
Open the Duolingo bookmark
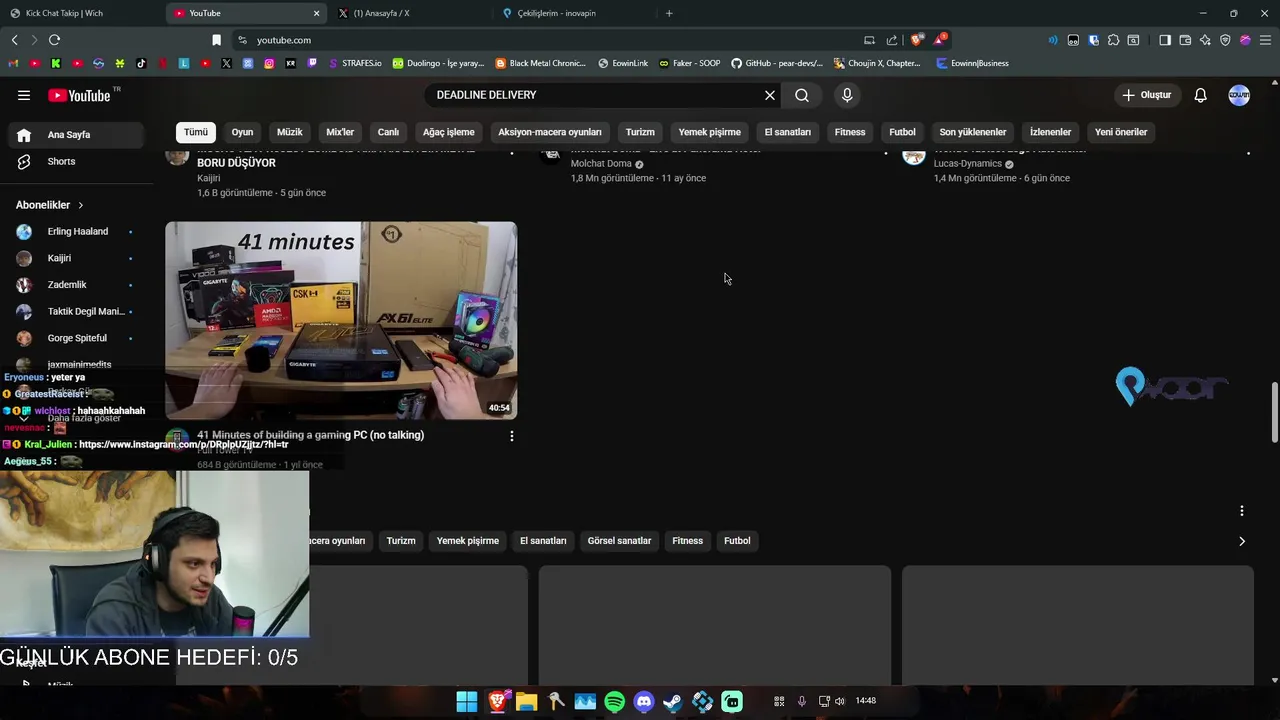(x=438, y=63)
